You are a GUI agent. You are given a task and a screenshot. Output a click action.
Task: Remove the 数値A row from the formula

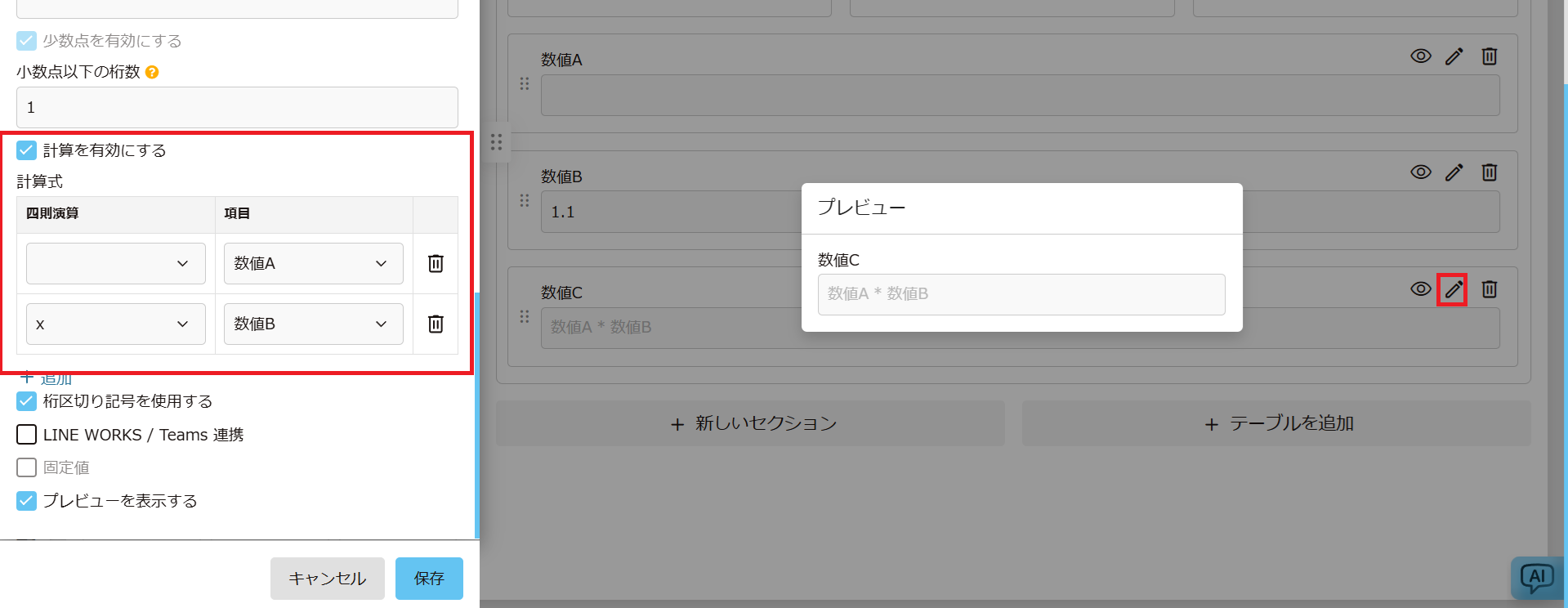(x=436, y=263)
